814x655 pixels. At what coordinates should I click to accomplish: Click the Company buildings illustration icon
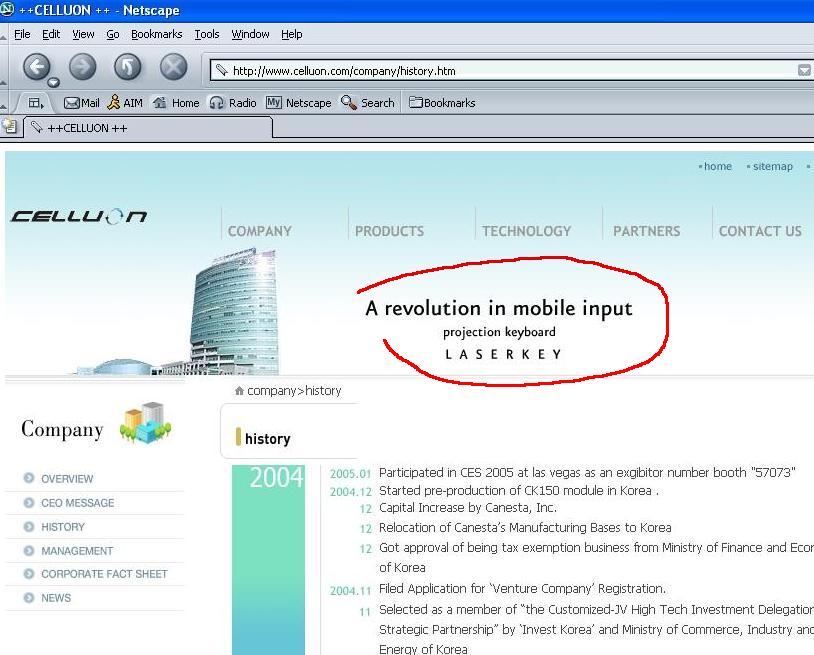145,422
